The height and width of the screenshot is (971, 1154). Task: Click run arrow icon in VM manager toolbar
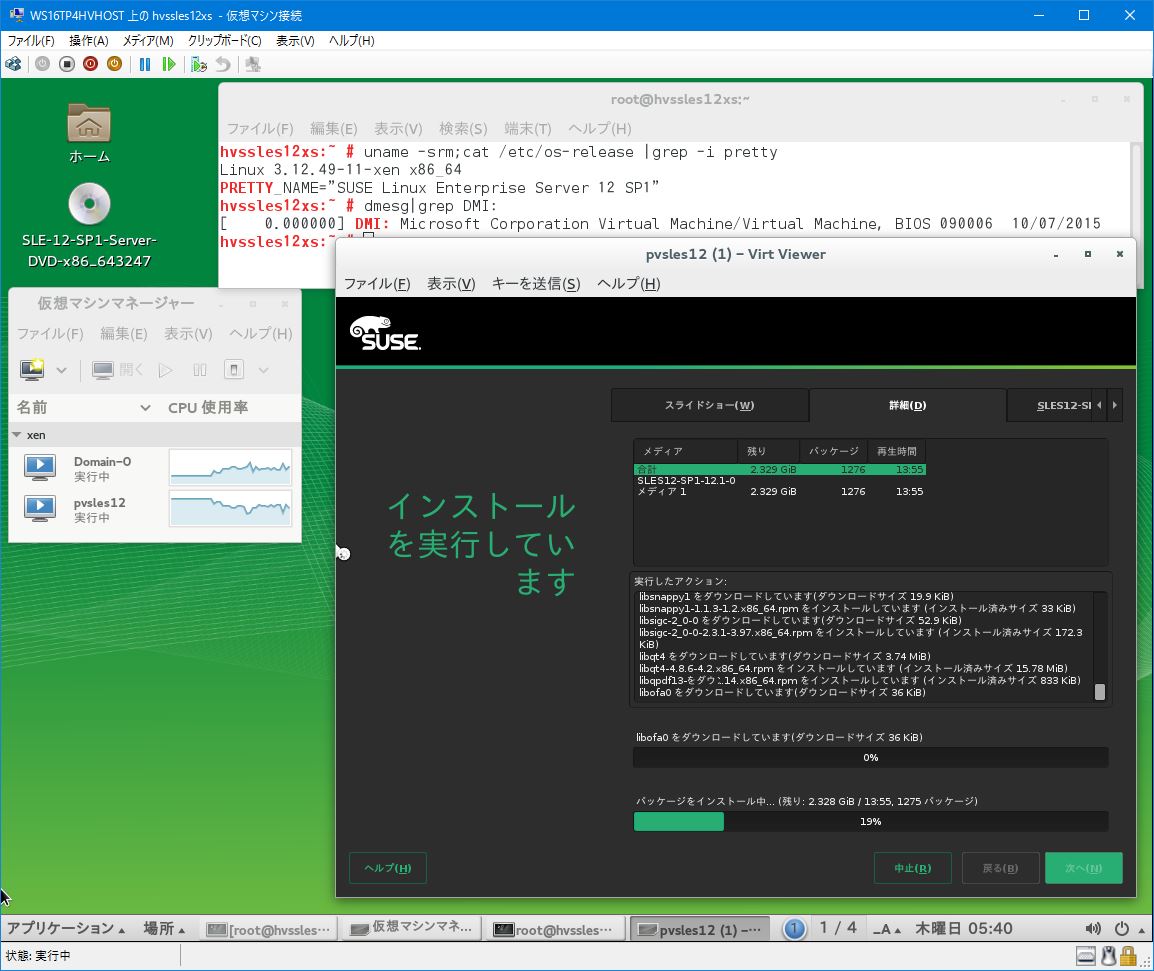(x=166, y=370)
